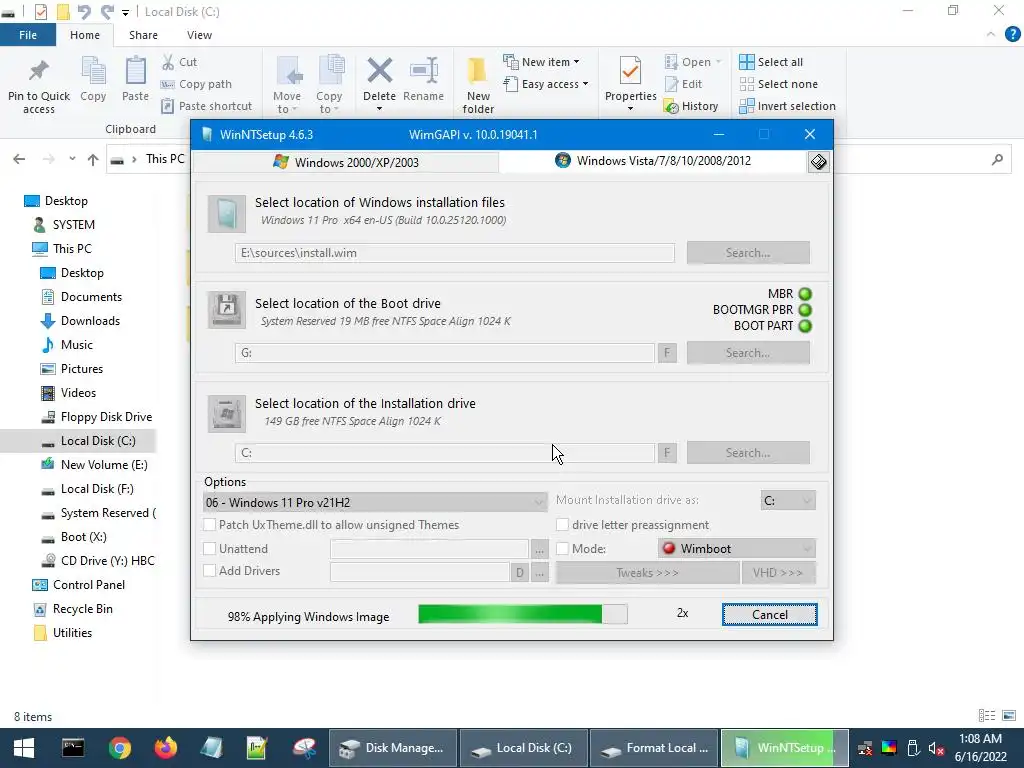Select Windows Vista/7/8/10/2008/2012 tab
The width and height of the screenshot is (1024, 768).
tap(653, 161)
